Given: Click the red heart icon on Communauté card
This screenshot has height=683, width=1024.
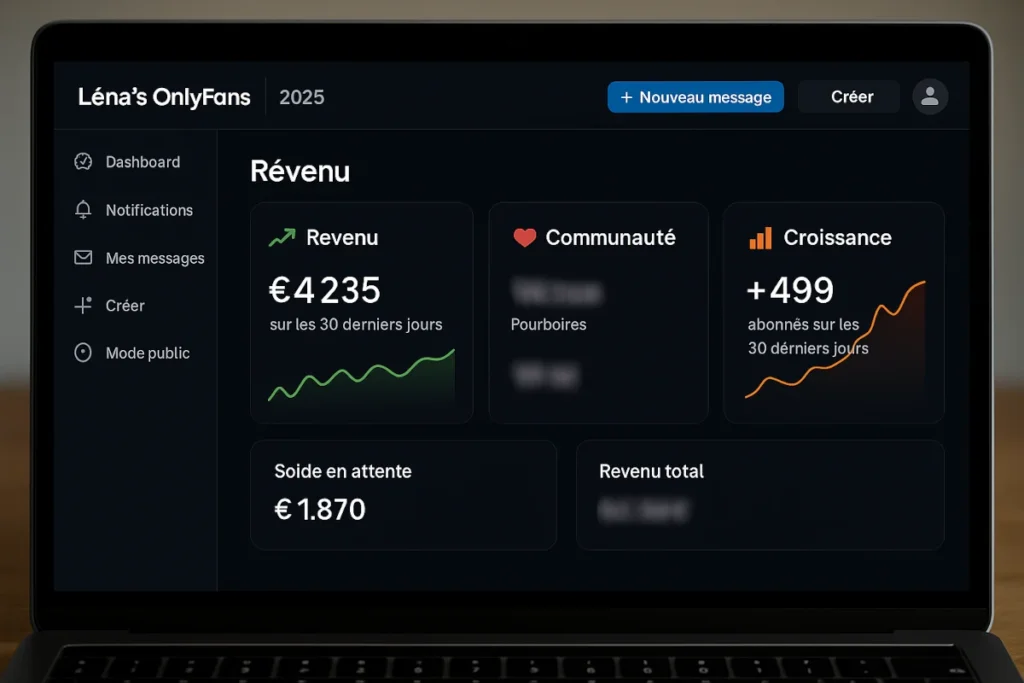Looking at the screenshot, I should (x=524, y=238).
